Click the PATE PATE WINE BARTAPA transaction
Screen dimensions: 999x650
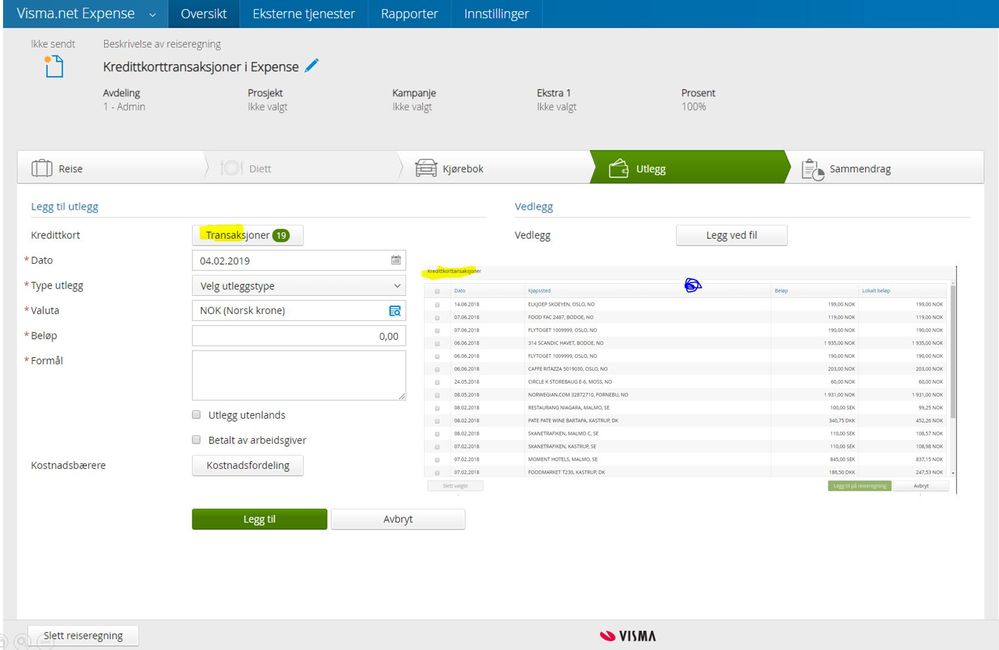(688, 421)
